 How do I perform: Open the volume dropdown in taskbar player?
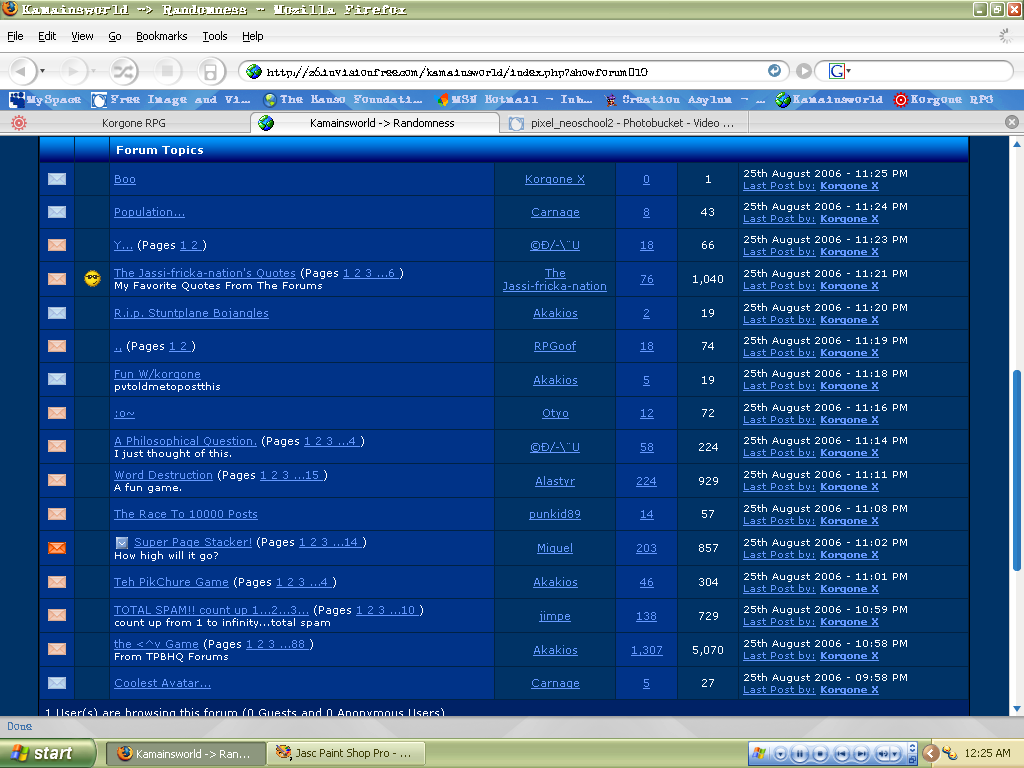click(895, 754)
